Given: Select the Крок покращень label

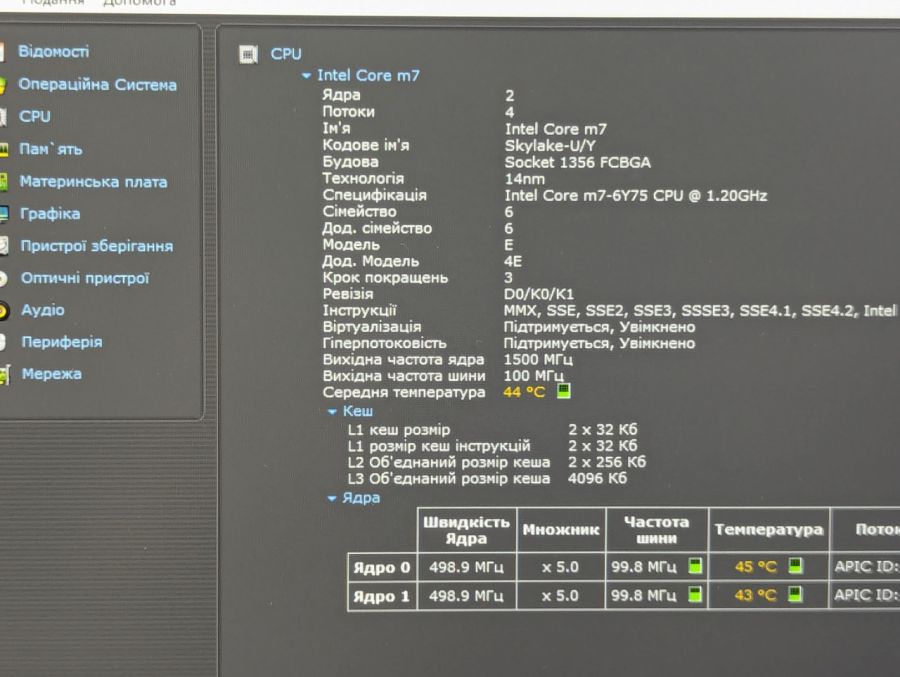Looking at the screenshot, I should [385, 278].
